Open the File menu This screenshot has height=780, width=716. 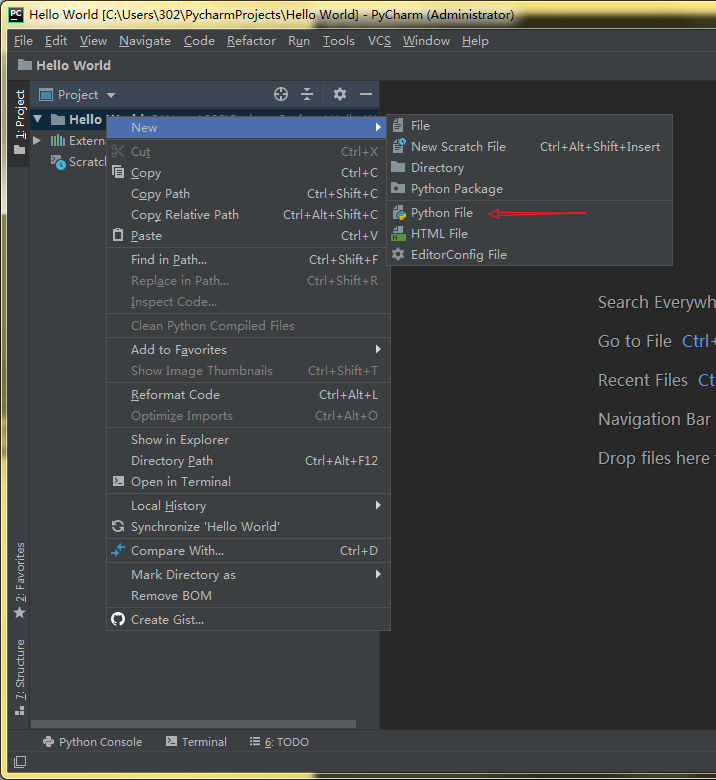coord(23,41)
